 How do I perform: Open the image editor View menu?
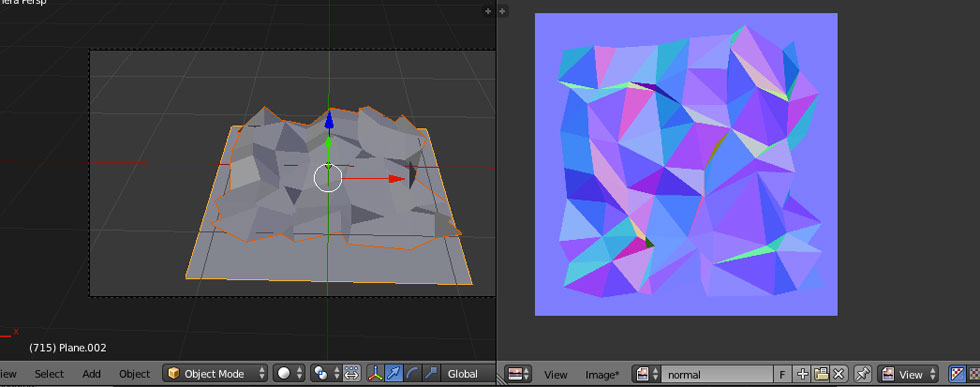pos(555,374)
